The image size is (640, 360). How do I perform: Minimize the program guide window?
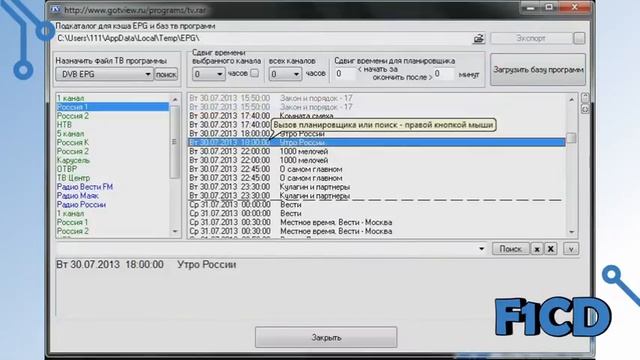(x=531, y=7)
